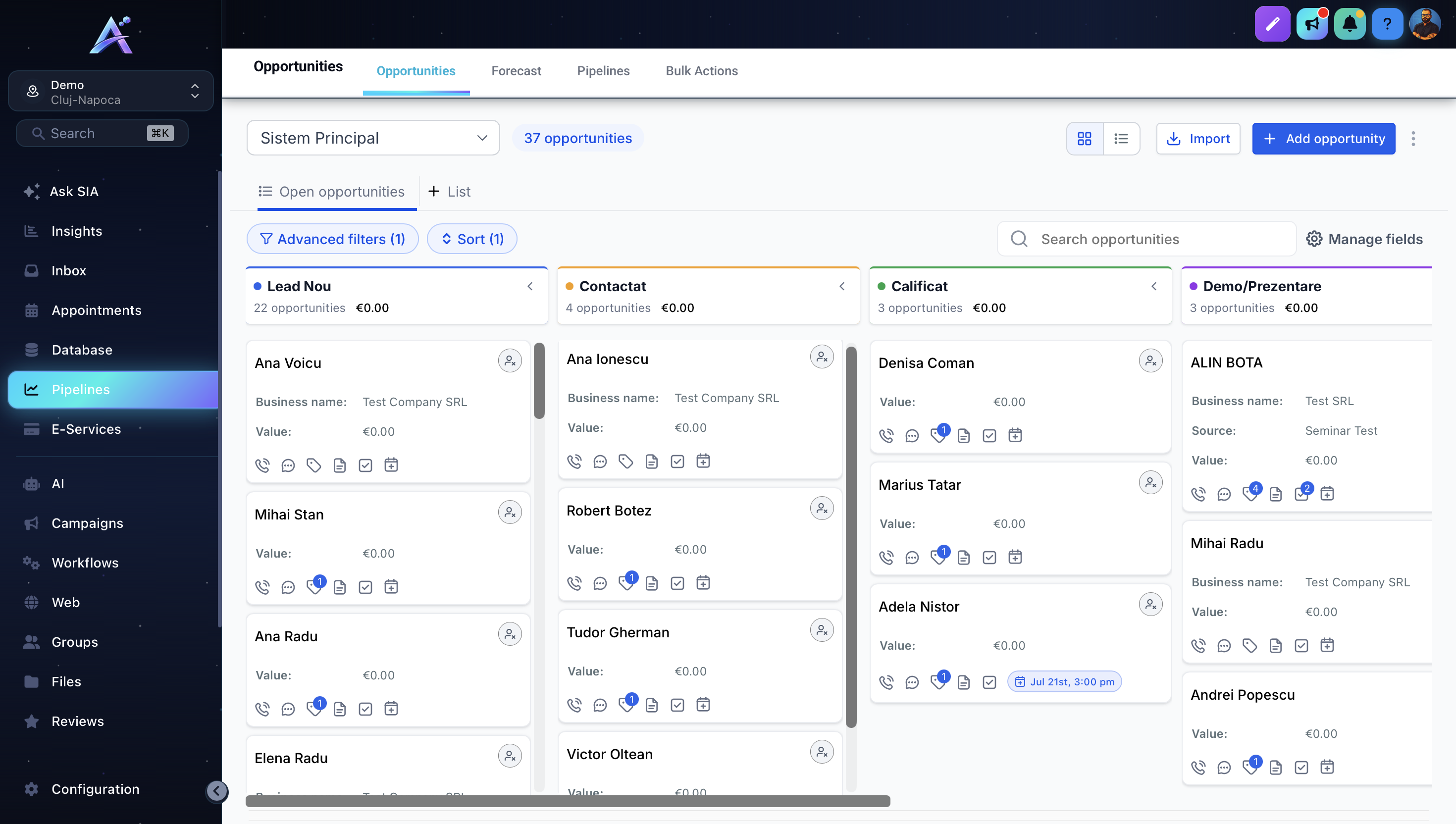This screenshot has height=824, width=1456.
Task: Open the megaphone announcements icon
Action: [1312, 24]
